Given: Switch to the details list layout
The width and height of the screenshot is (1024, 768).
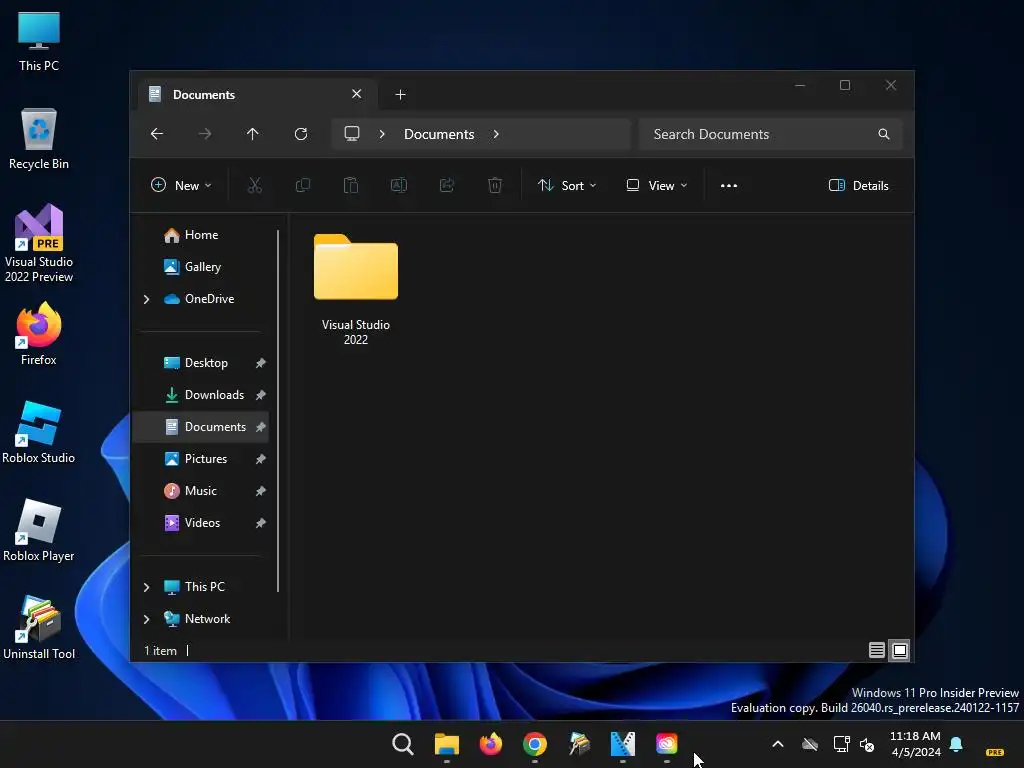Looking at the screenshot, I should pyautogui.click(x=876, y=650).
